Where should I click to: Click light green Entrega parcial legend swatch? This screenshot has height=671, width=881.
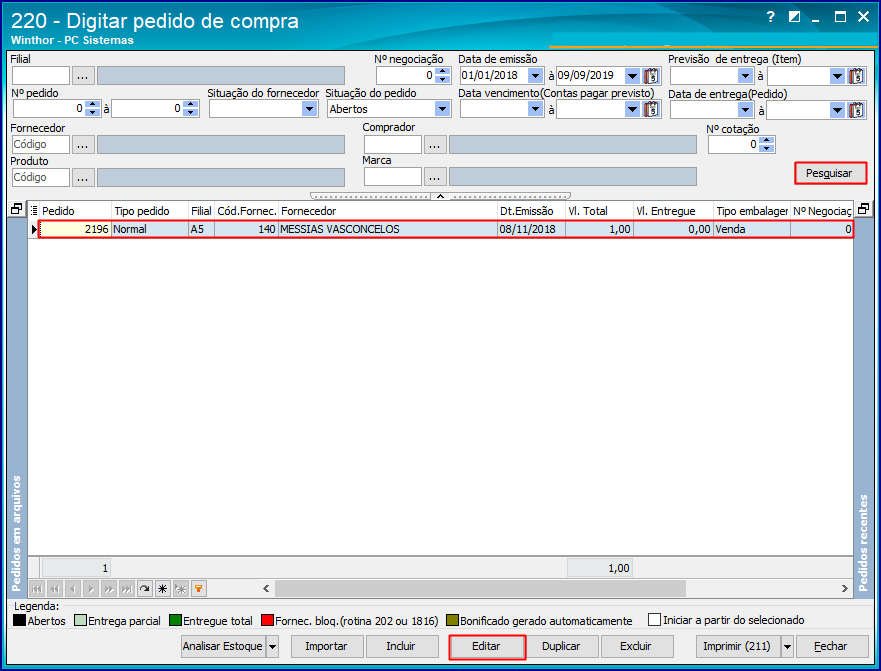click(x=80, y=620)
